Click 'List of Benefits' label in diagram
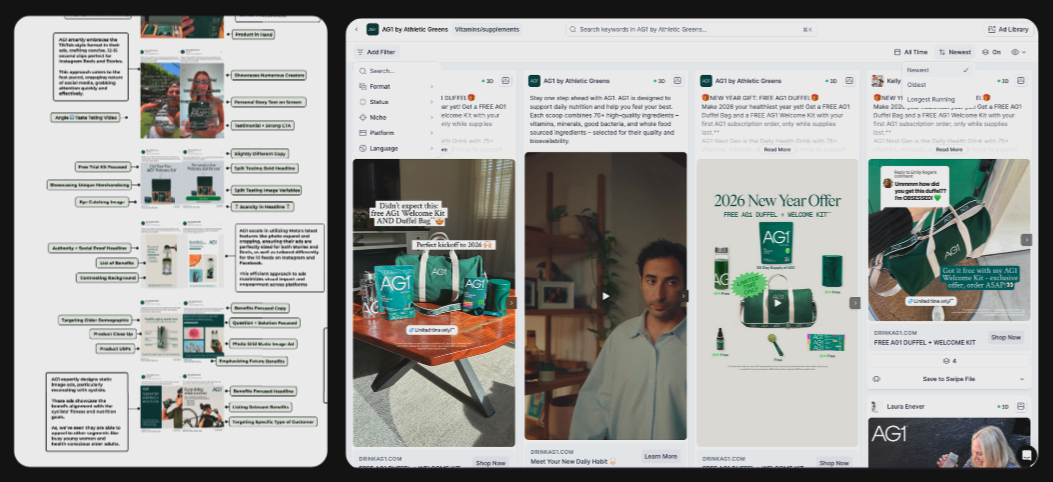 coord(116,262)
